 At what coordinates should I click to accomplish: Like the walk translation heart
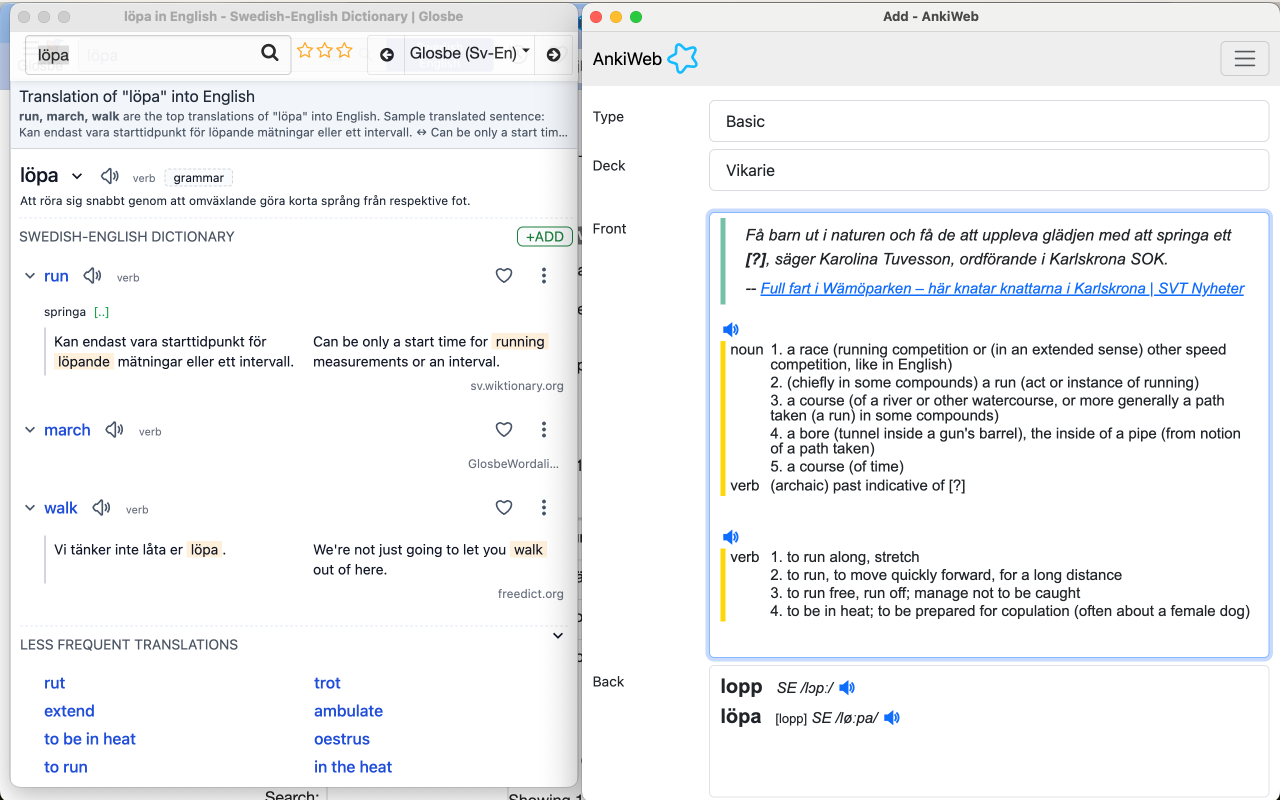504,507
